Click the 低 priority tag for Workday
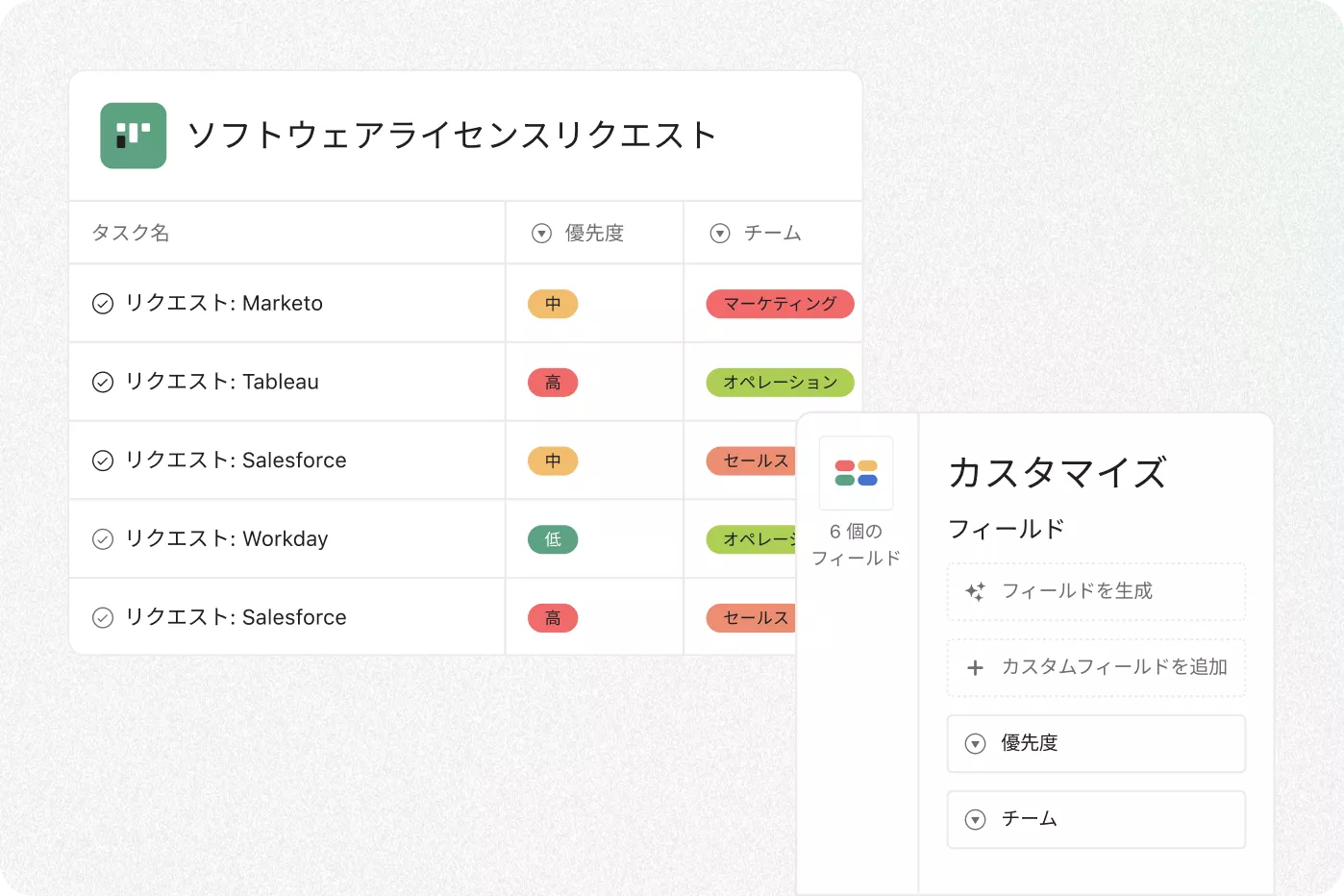1344x896 pixels. (553, 539)
